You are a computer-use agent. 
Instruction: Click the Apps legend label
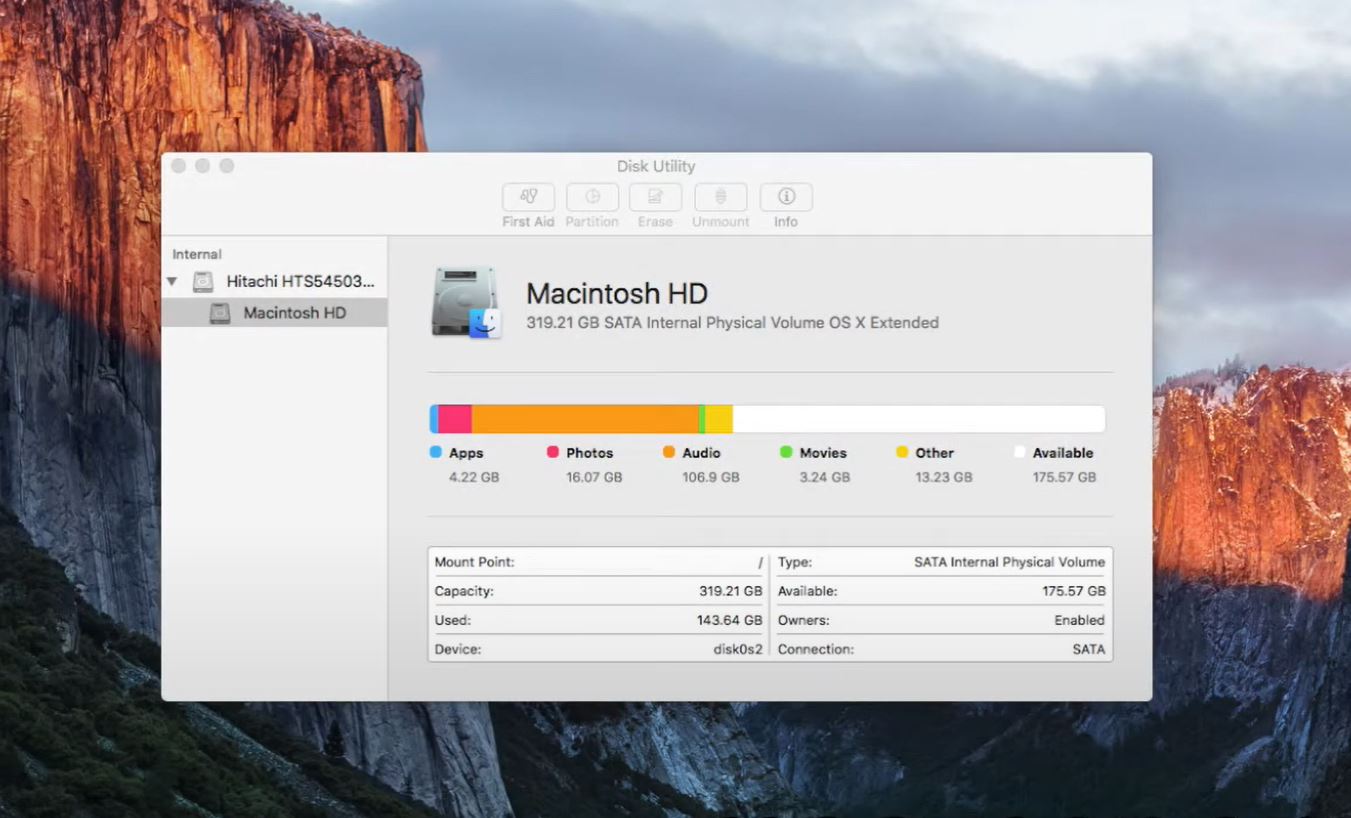tap(466, 453)
